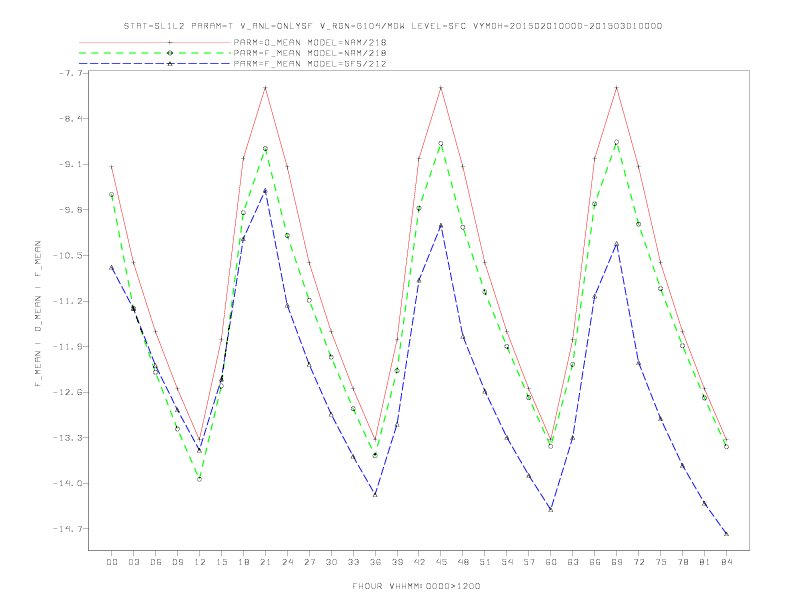Click x-axis tick label 75
Viewport: 792px width, 612px height.
(661, 562)
